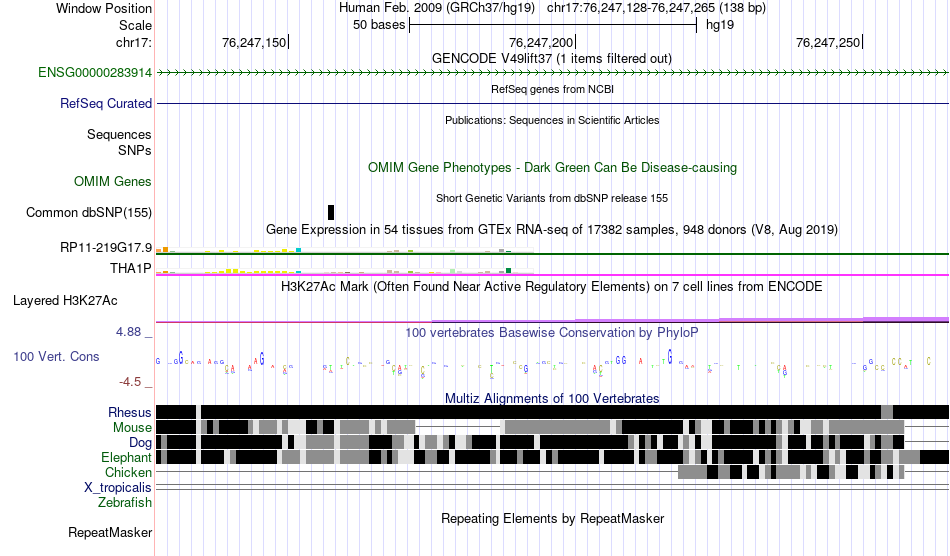Click the hg19 assembly label by scale
Screen dimensions: 950x556
coord(720,25)
